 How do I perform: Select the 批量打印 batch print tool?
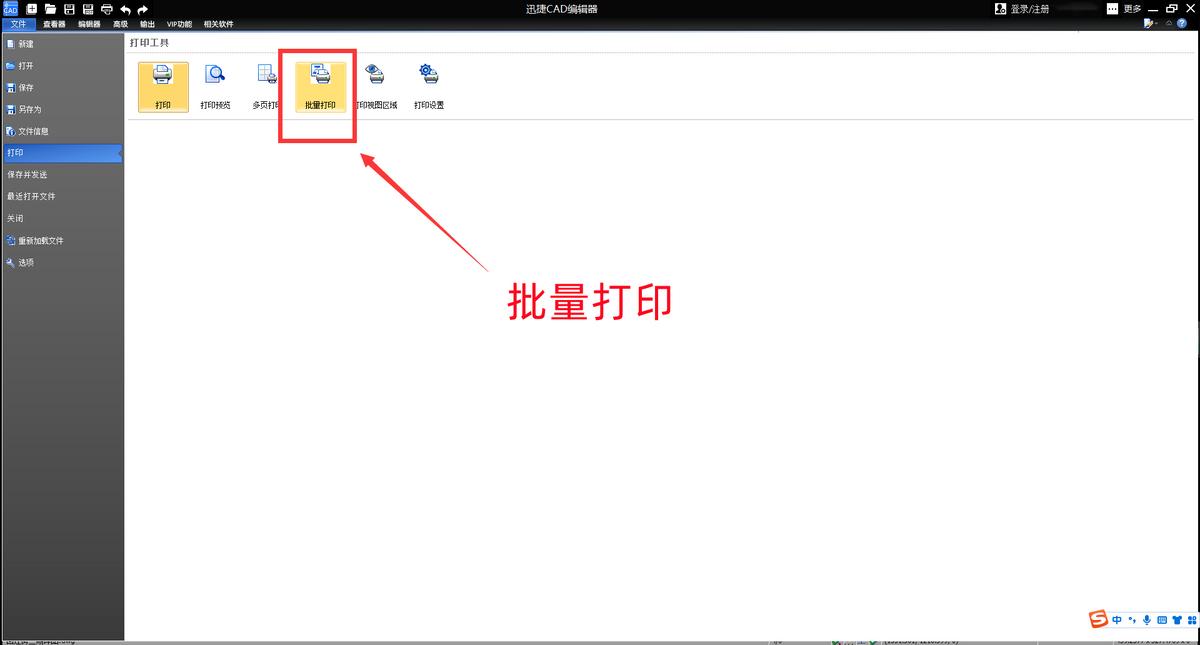click(x=318, y=85)
